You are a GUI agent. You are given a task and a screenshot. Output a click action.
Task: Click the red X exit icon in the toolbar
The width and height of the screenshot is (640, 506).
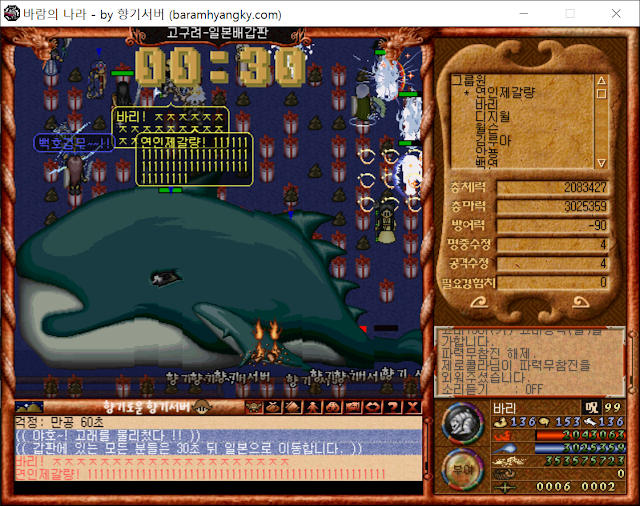[x=412, y=407]
